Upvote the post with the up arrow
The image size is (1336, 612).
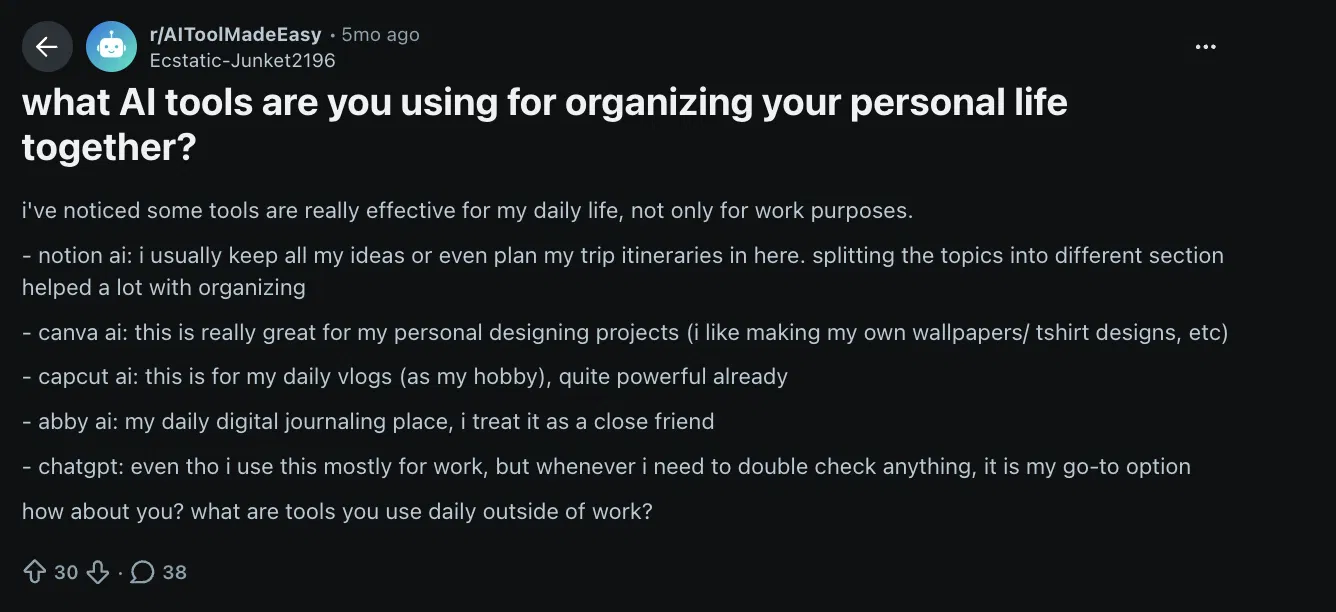pos(35,572)
